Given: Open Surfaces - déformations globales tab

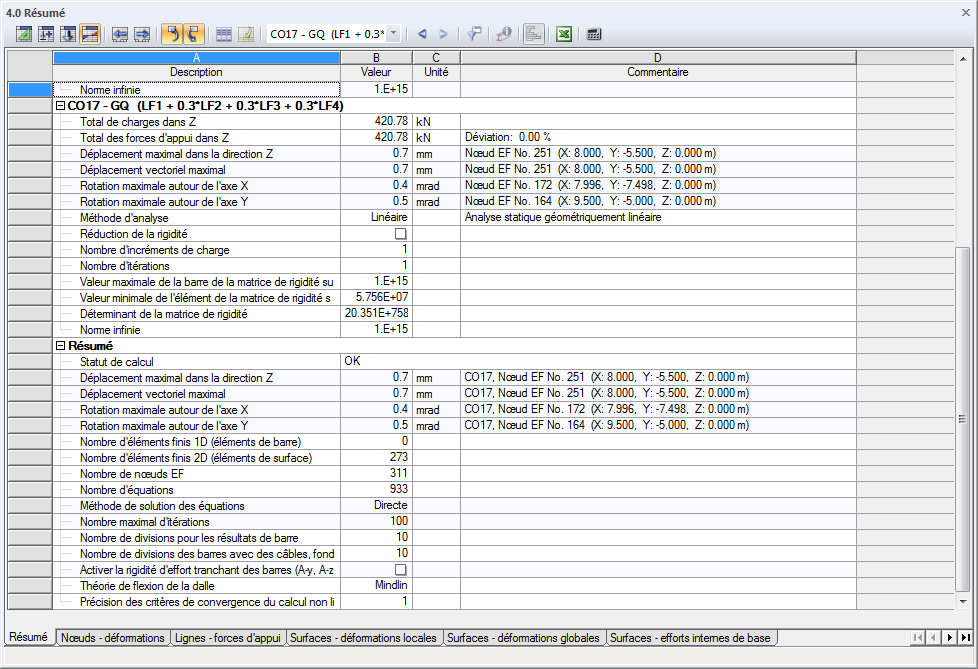Looking at the screenshot, I should click(x=523, y=638).
